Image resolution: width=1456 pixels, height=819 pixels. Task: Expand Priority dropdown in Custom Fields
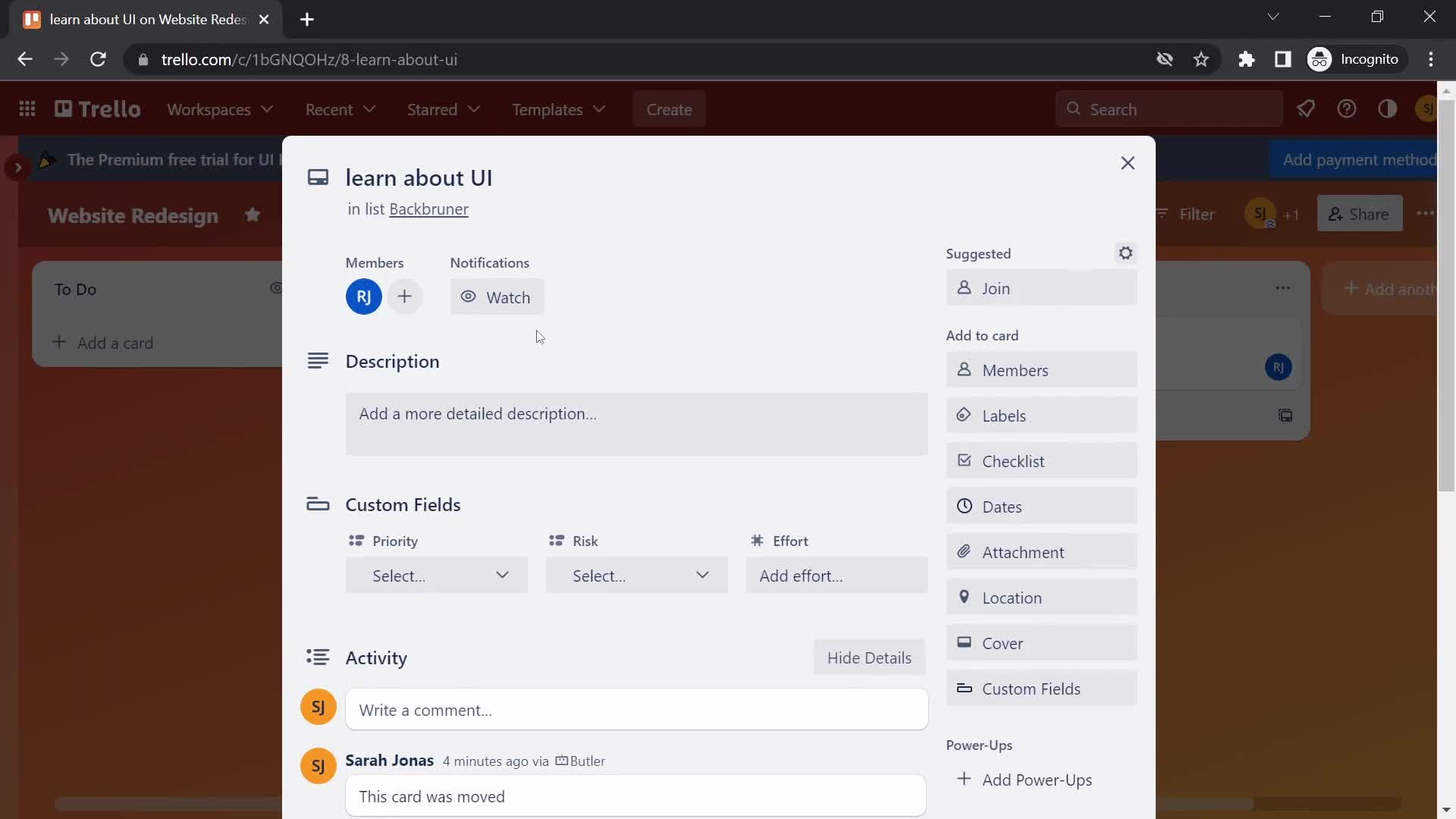click(437, 574)
